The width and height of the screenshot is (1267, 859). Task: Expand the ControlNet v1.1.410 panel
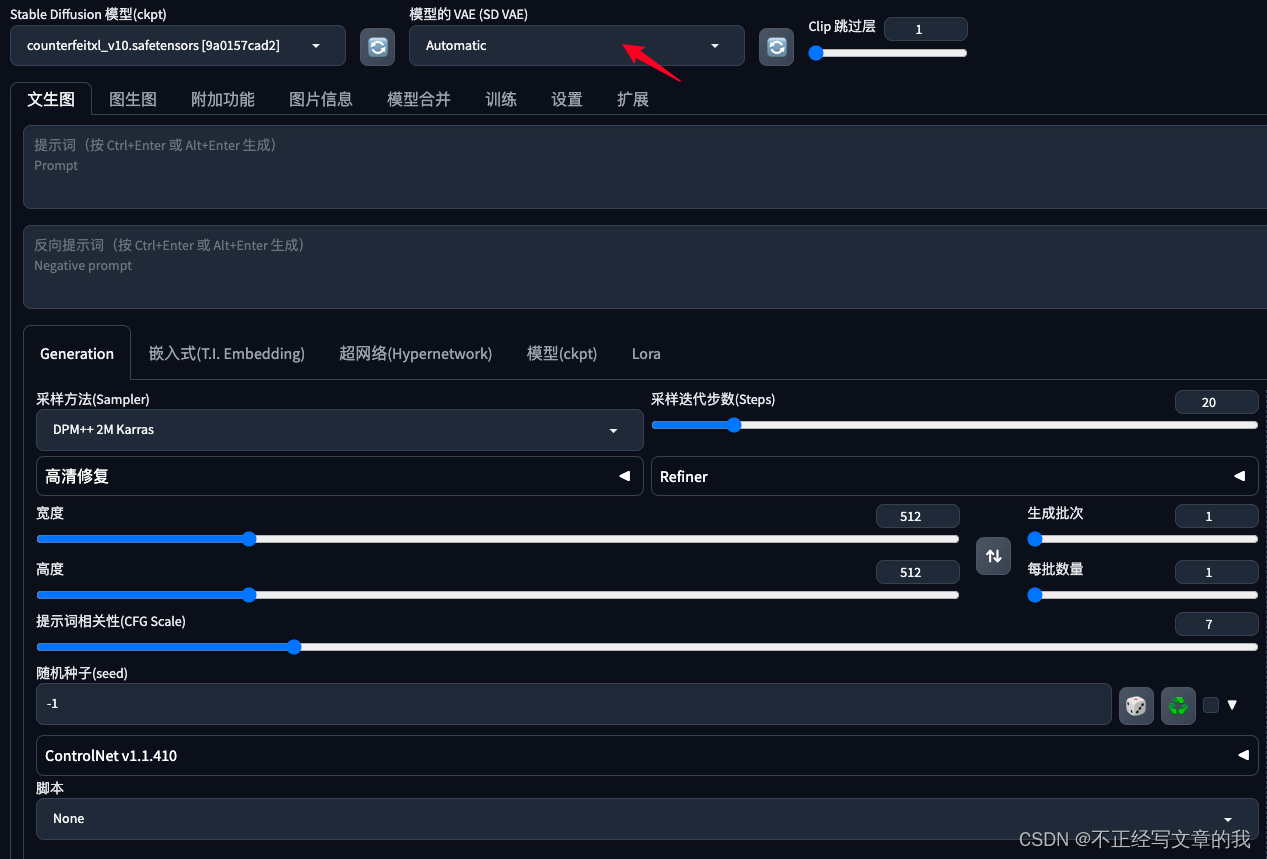click(647, 756)
